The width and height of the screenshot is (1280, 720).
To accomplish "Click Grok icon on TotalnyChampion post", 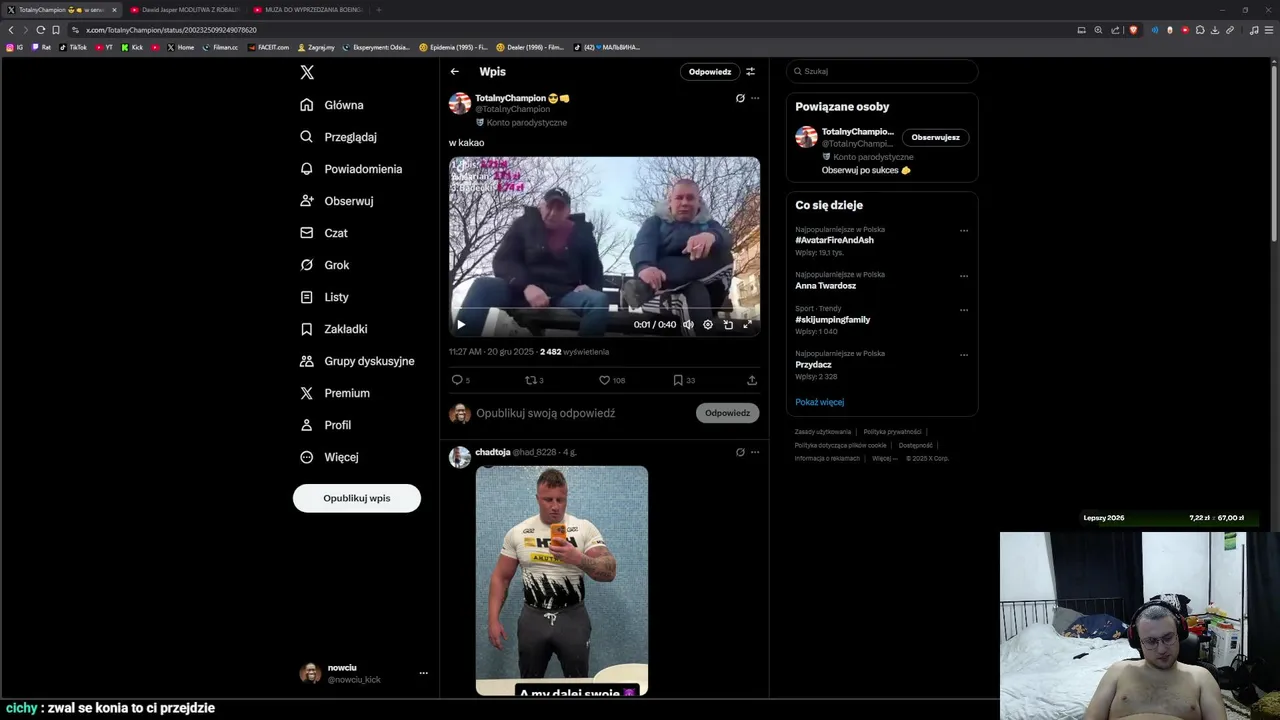I will [x=740, y=98].
